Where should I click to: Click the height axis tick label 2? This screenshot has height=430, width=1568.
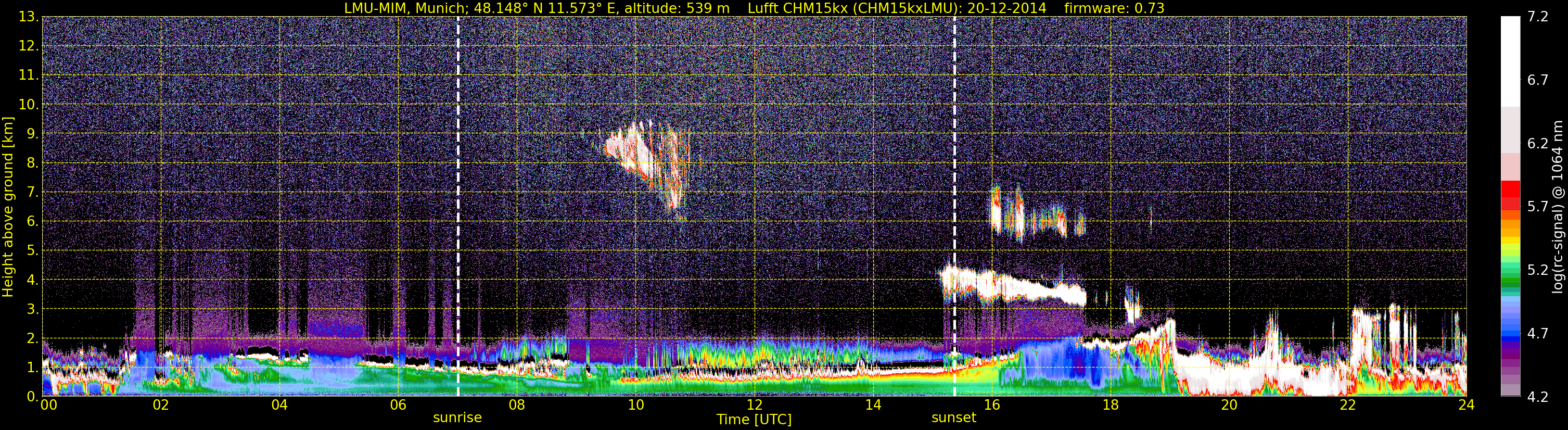32,339
